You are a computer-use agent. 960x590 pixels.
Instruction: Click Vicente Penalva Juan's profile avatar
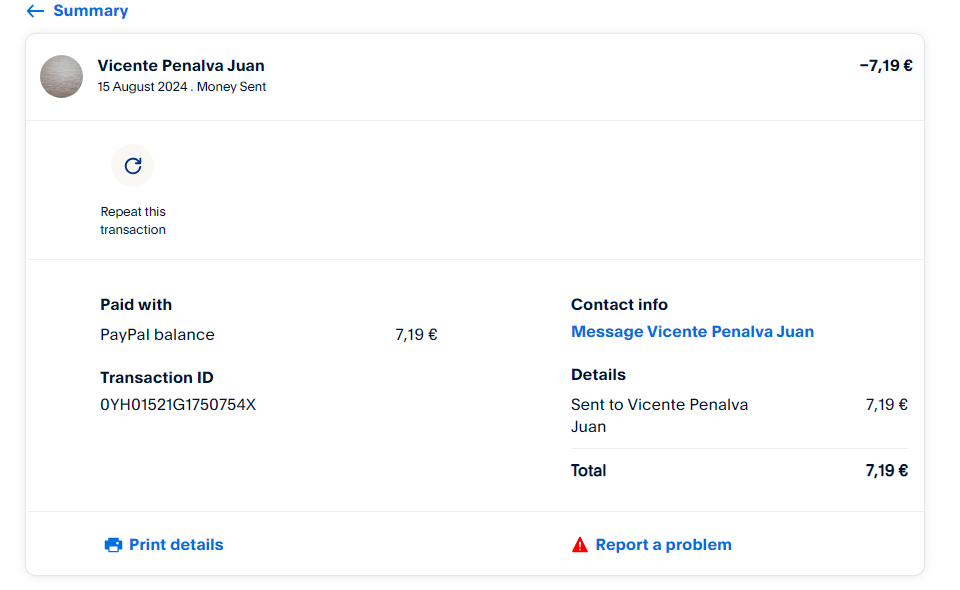[61, 77]
